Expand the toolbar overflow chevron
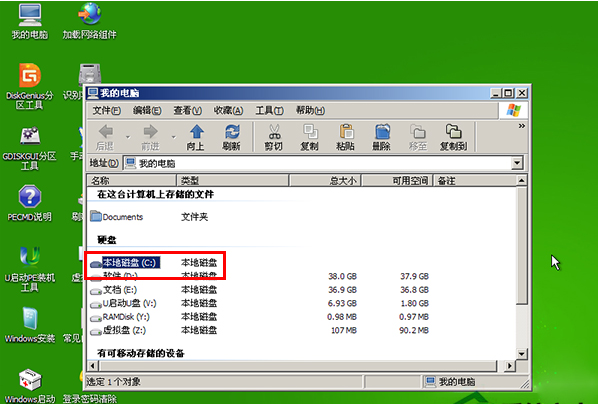598x404 pixels. tap(521, 126)
